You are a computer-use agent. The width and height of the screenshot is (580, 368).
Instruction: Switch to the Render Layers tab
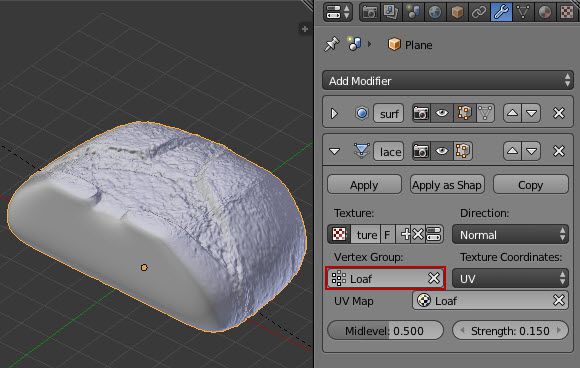[391, 12]
